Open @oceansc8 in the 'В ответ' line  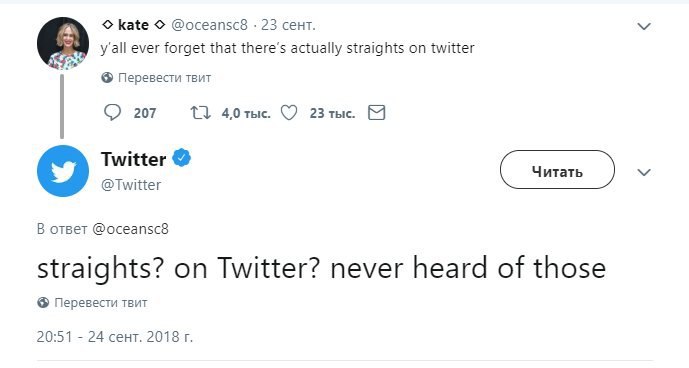click(x=131, y=229)
